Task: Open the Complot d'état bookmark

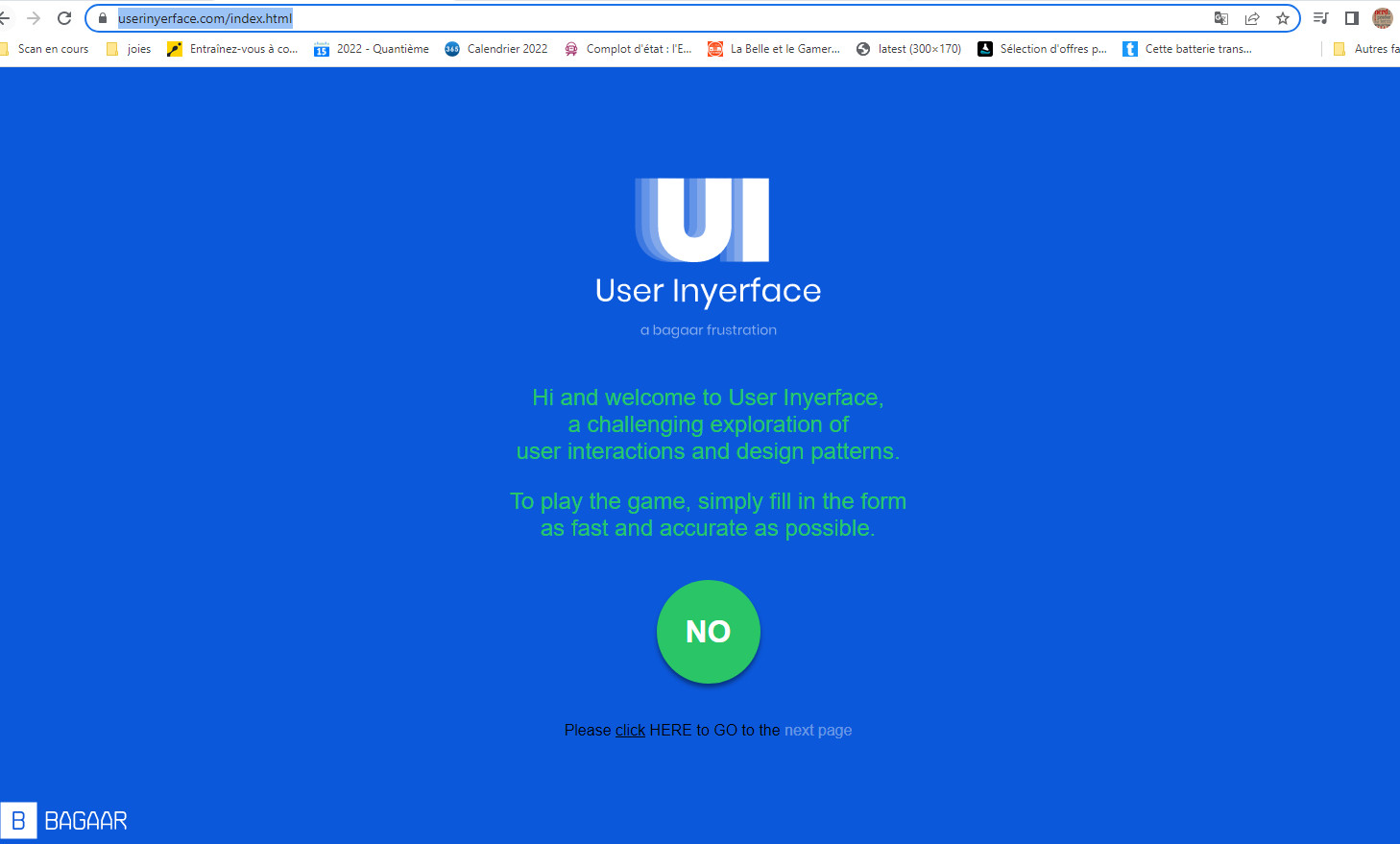Action: click(x=628, y=49)
